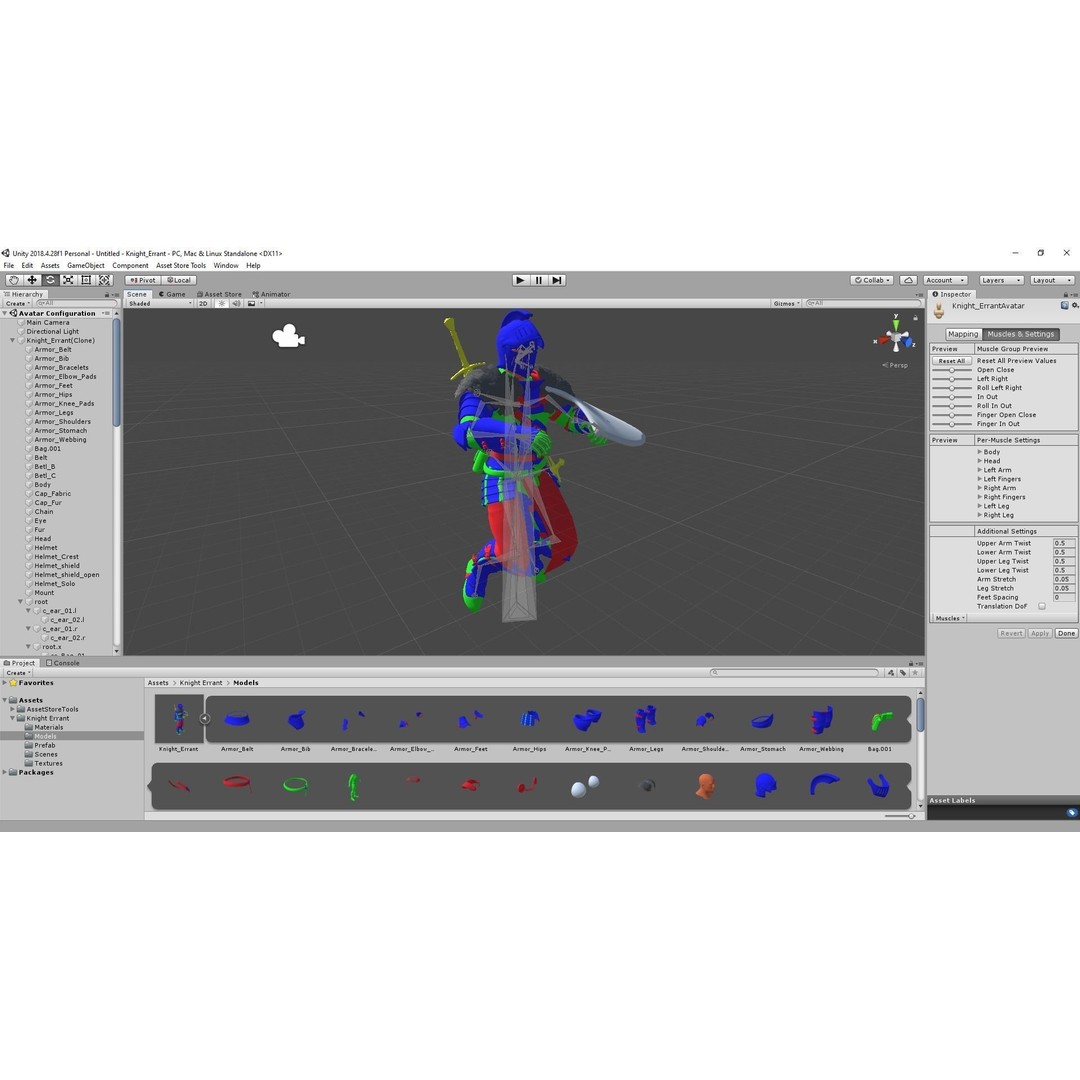Click the Upper Arm Twist value field
This screenshot has height=1080, width=1080.
pos(1063,543)
